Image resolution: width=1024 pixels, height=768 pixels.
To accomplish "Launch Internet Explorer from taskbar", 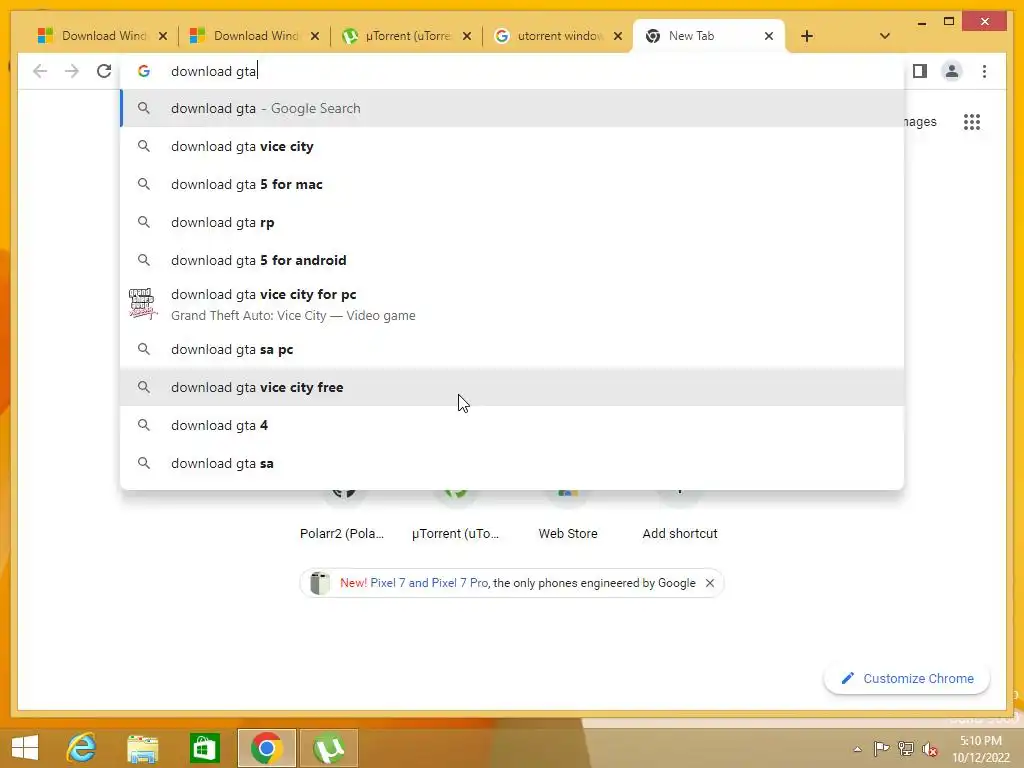I will pyautogui.click(x=82, y=747).
